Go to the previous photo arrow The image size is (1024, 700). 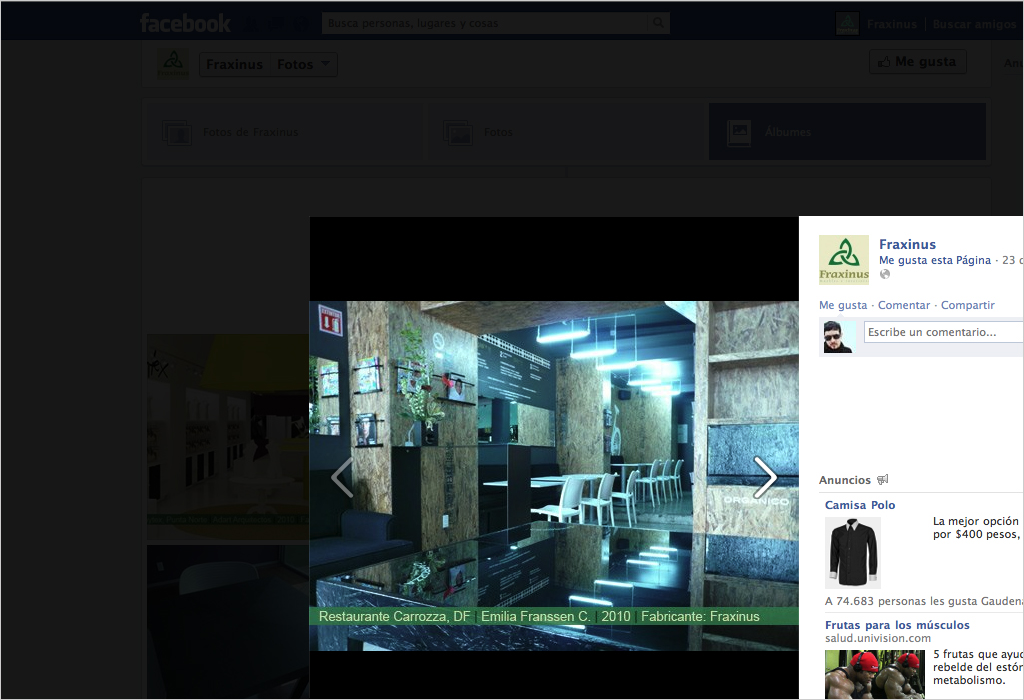click(342, 477)
